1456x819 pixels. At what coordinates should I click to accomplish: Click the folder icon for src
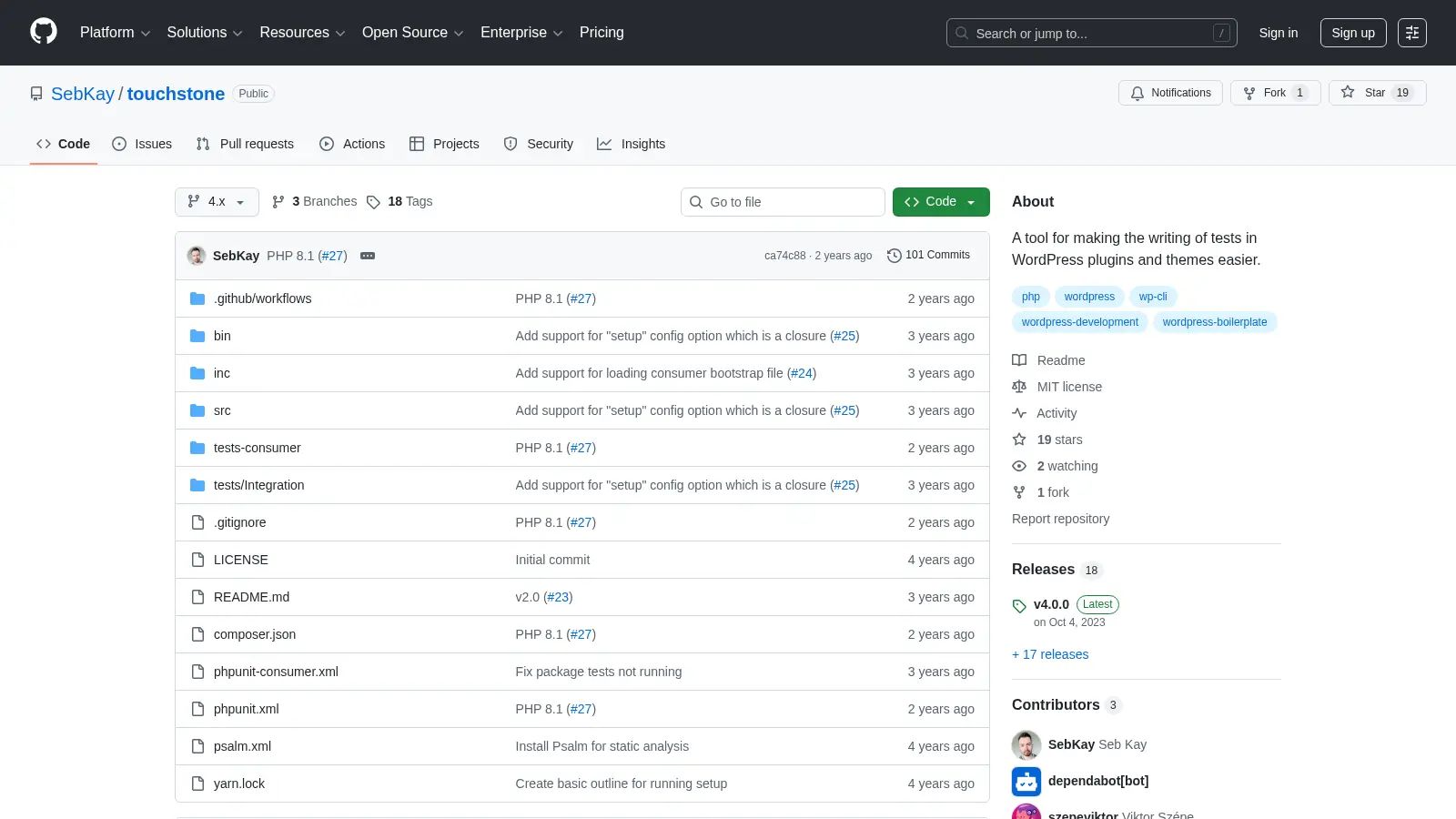tap(197, 410)
